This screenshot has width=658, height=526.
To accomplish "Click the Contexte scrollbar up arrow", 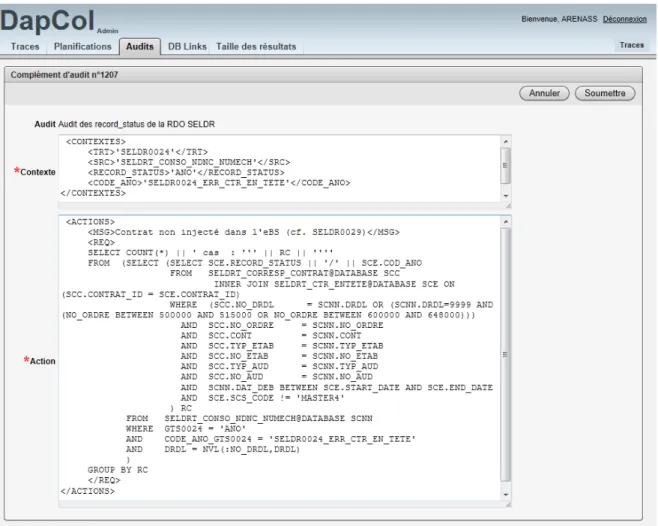I will pyautogui.click(x=506, y=141).
